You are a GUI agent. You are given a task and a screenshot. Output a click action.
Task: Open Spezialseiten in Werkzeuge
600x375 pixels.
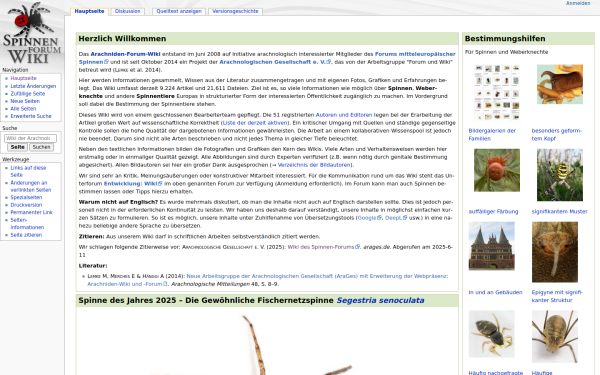pos(26,197)
